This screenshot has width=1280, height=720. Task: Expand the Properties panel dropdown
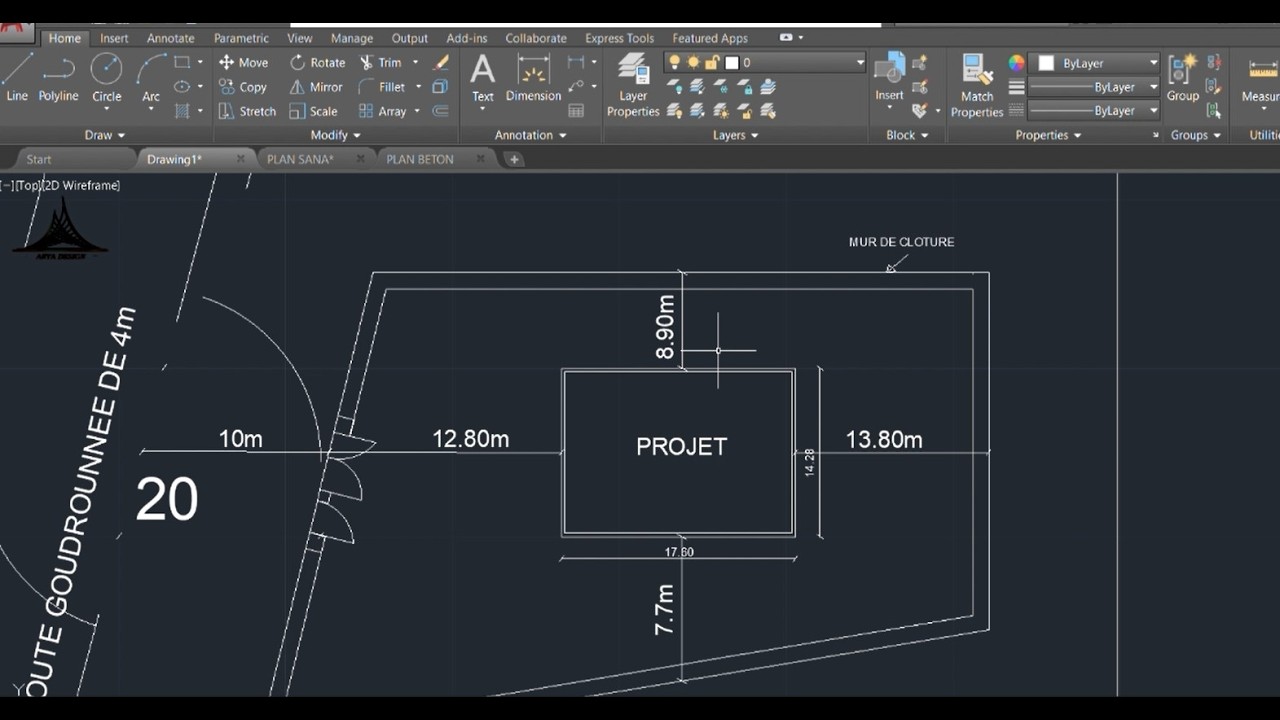1048,135
